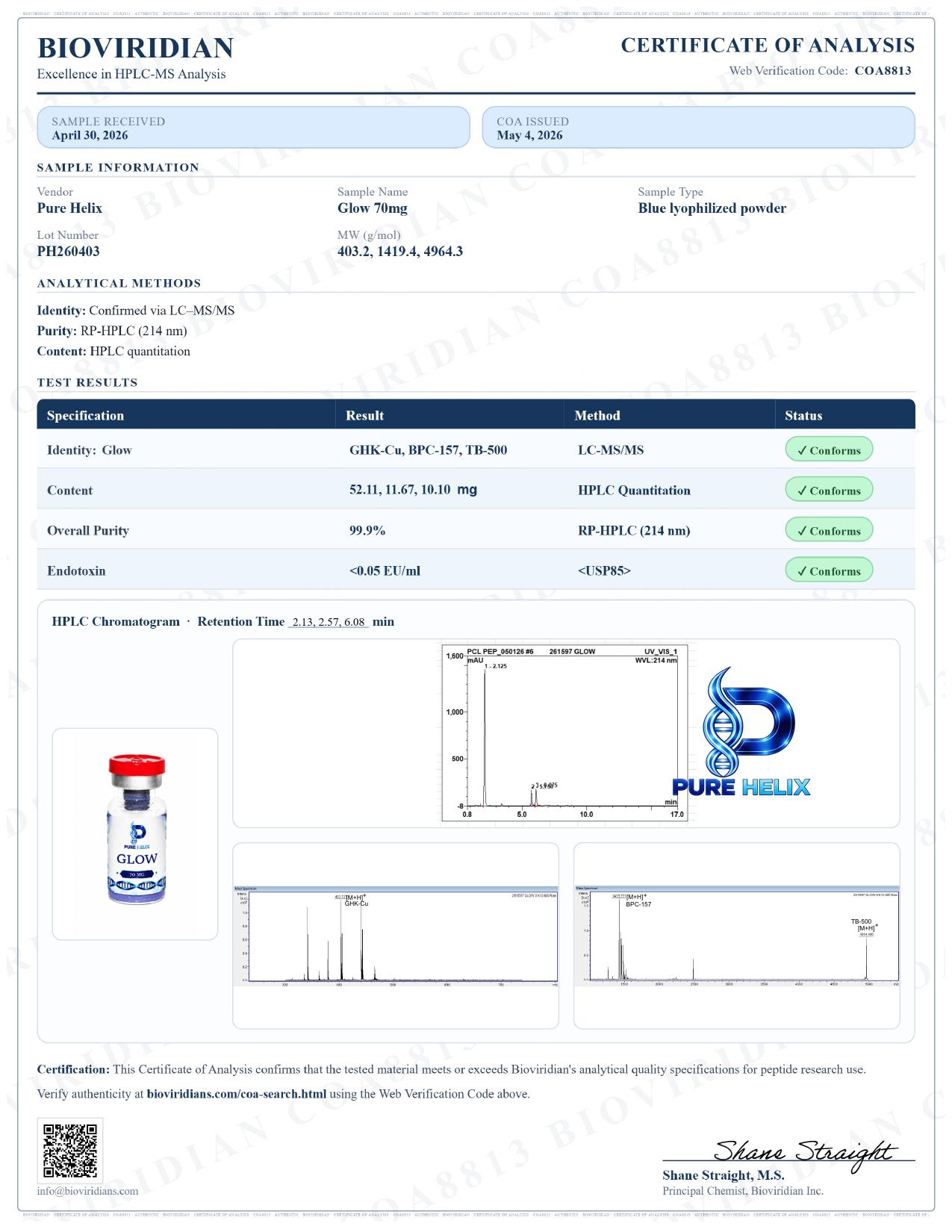The image size is (952, 1232).
Task: Click the info@bioviridians.com email address
Action: click(87, 1191)
